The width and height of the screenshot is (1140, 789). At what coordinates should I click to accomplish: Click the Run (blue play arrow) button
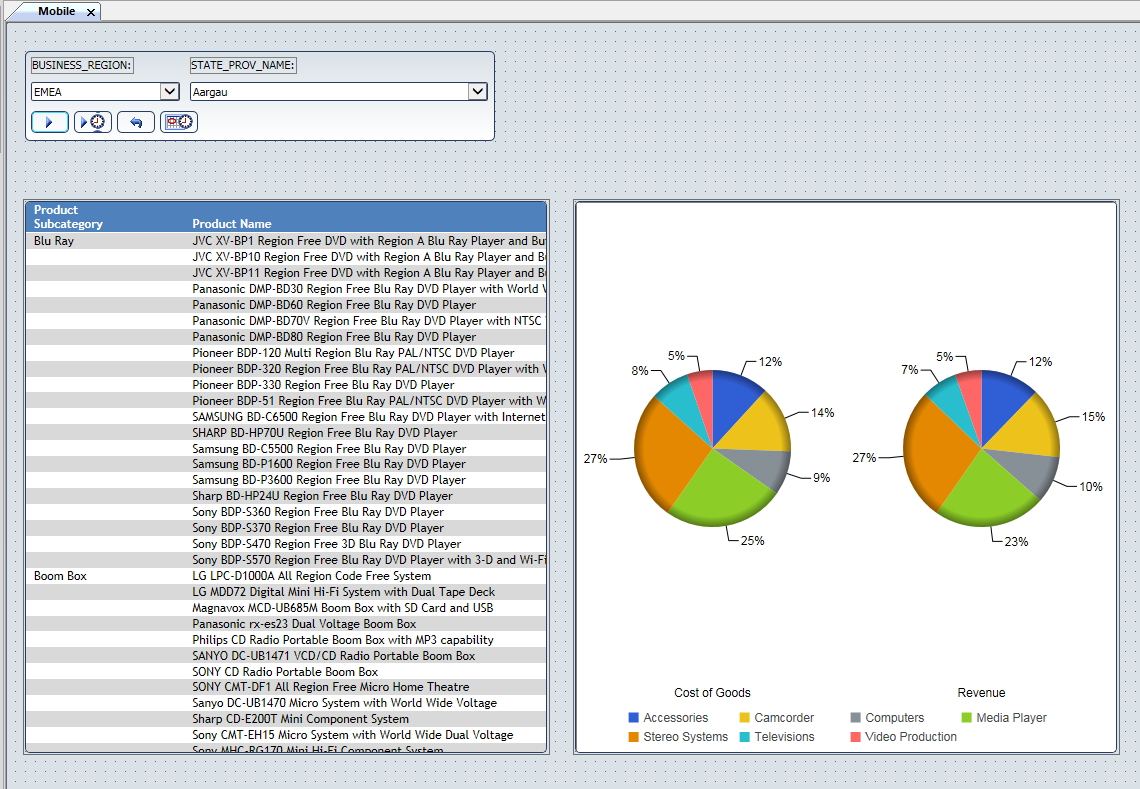(49, 121)
